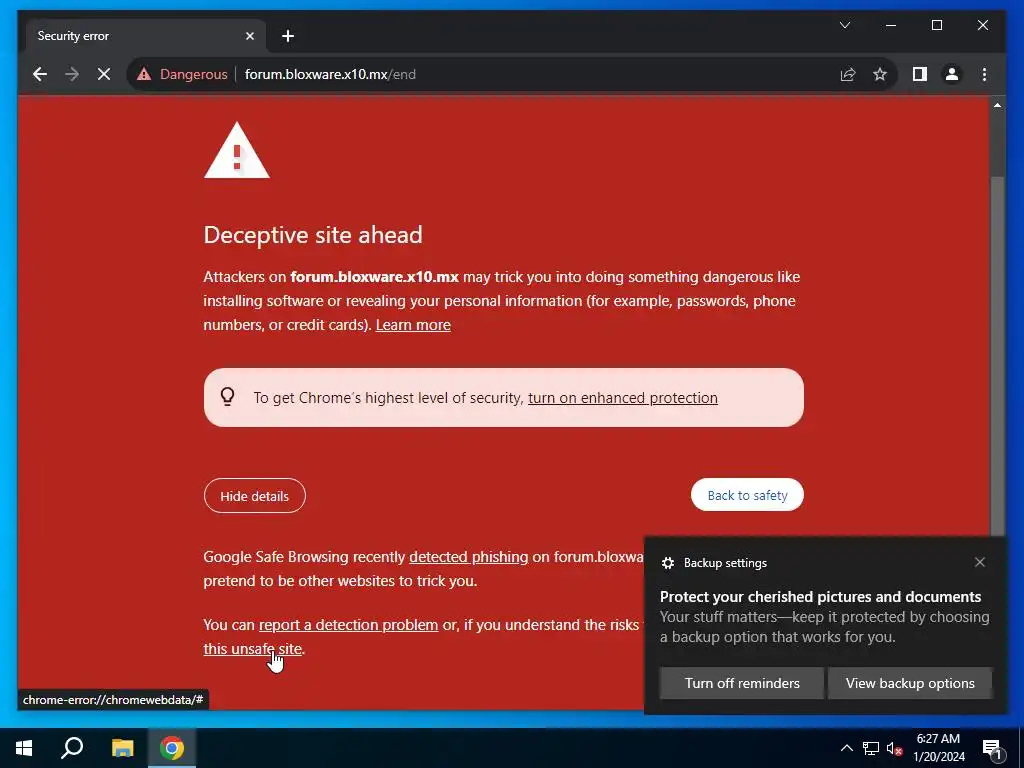The width and height of the screenshot is (1024, 768).
Task: Open the detected phishing link
Action: [x=468, y=557]
